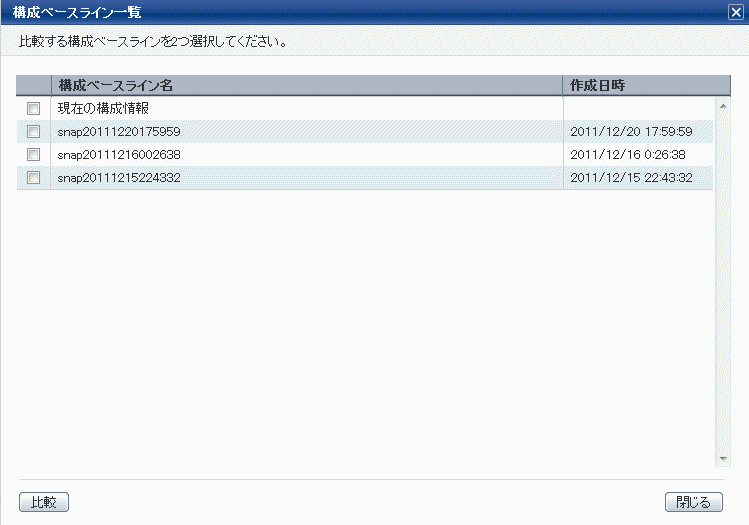Sort by 作成日時 column header
749x525 pixels.
(x=646, y=86)
